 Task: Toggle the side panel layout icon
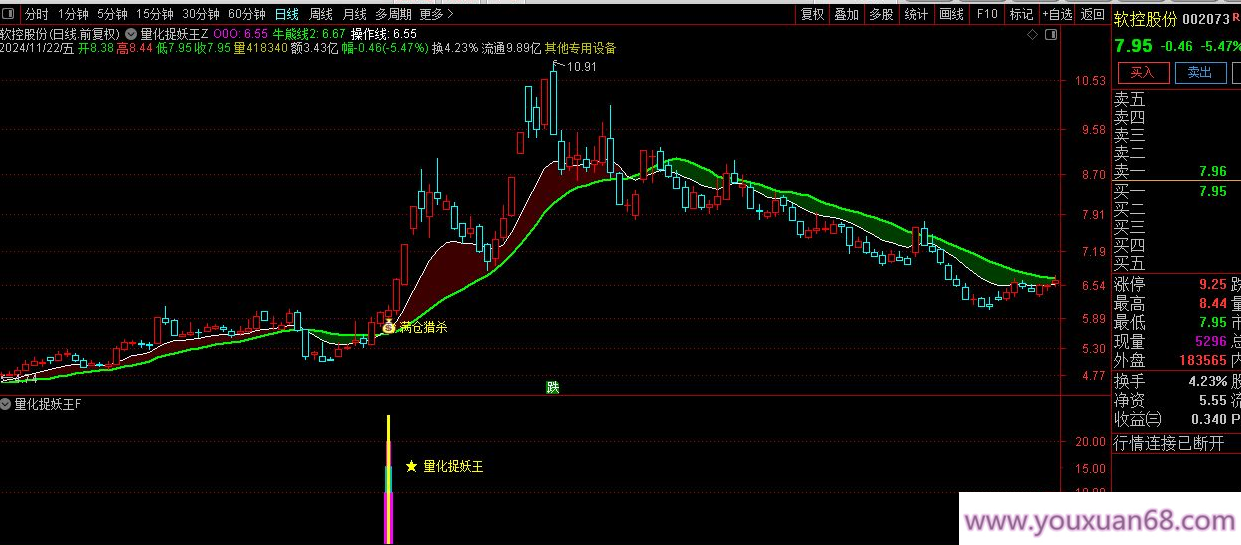coord(1050,34)
